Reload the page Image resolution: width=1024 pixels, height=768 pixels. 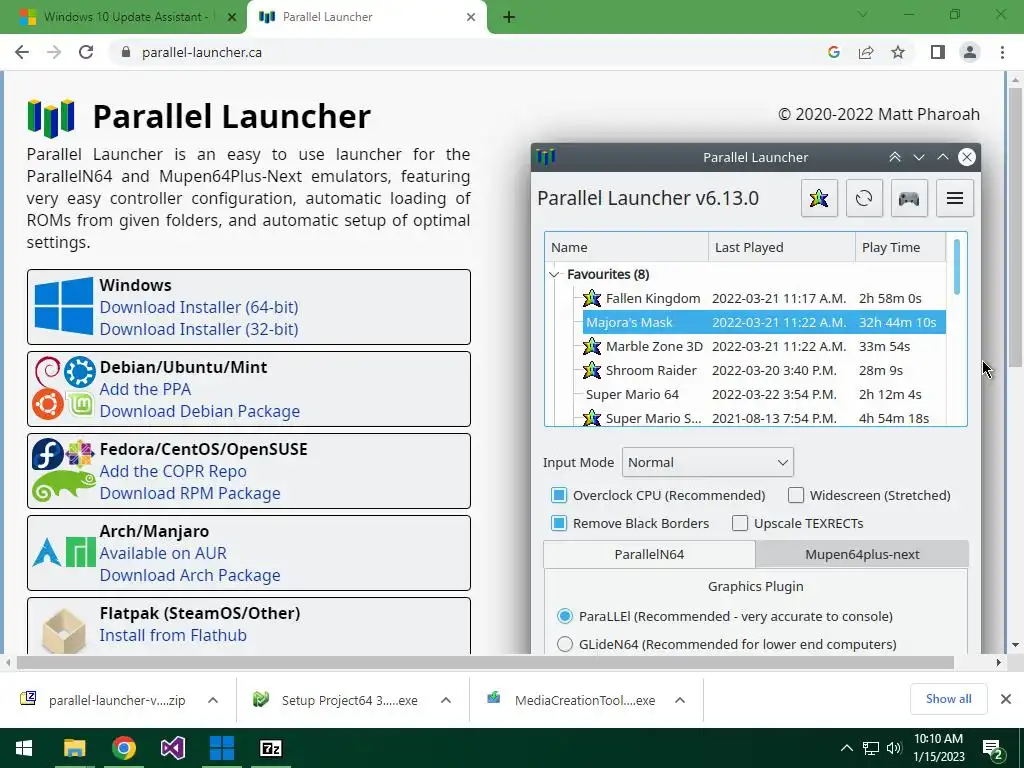[86, 52]
